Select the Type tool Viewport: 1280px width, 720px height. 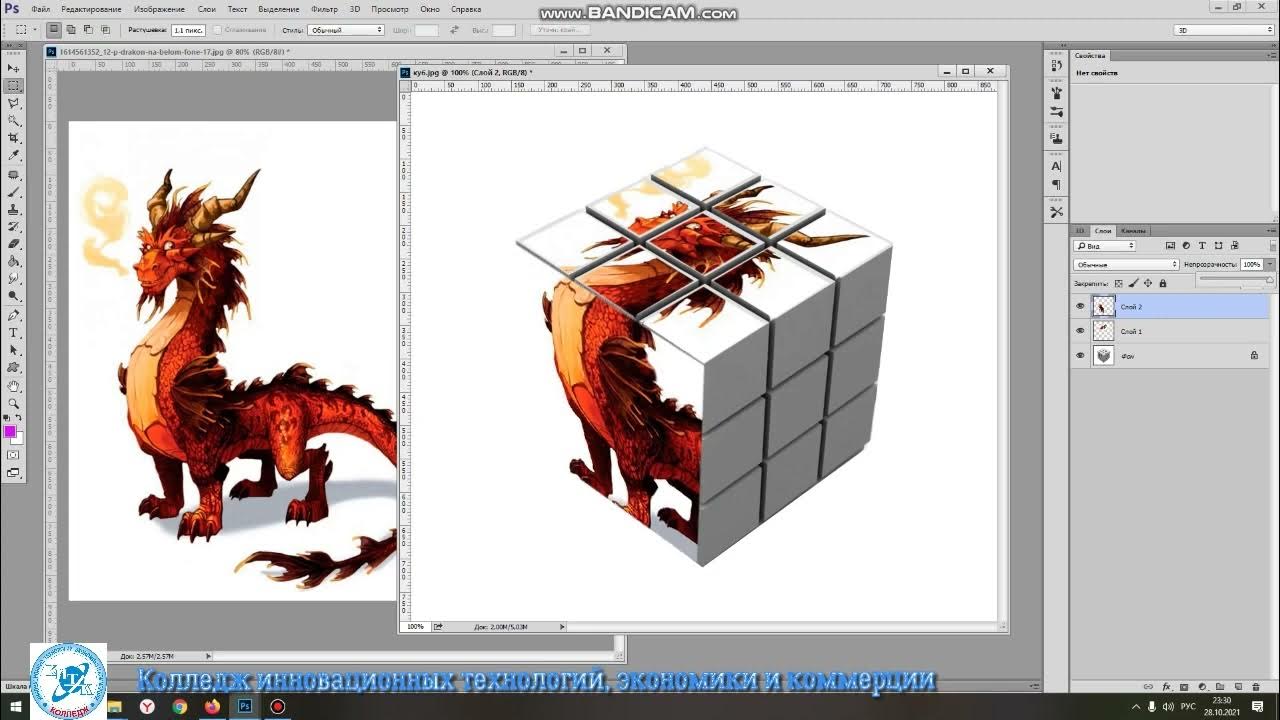click(15, 333)
